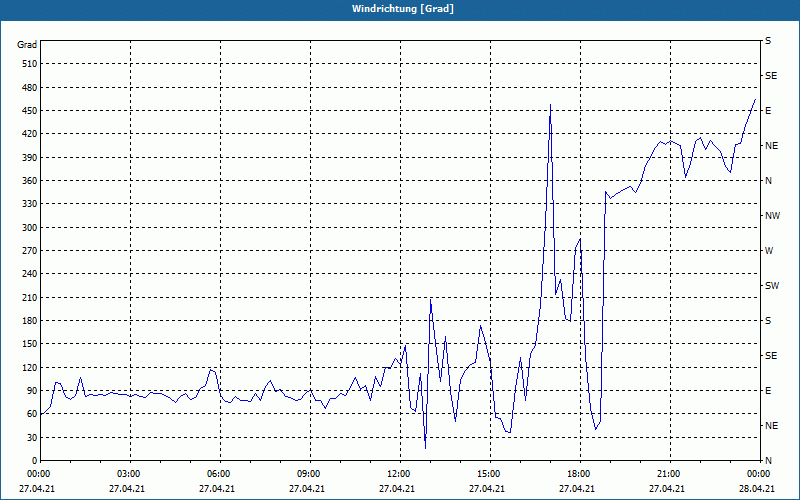This screenshot has width=800, height=500.
Task: Click the 27.04.21 date under 12:00
Action: point(397,489)
